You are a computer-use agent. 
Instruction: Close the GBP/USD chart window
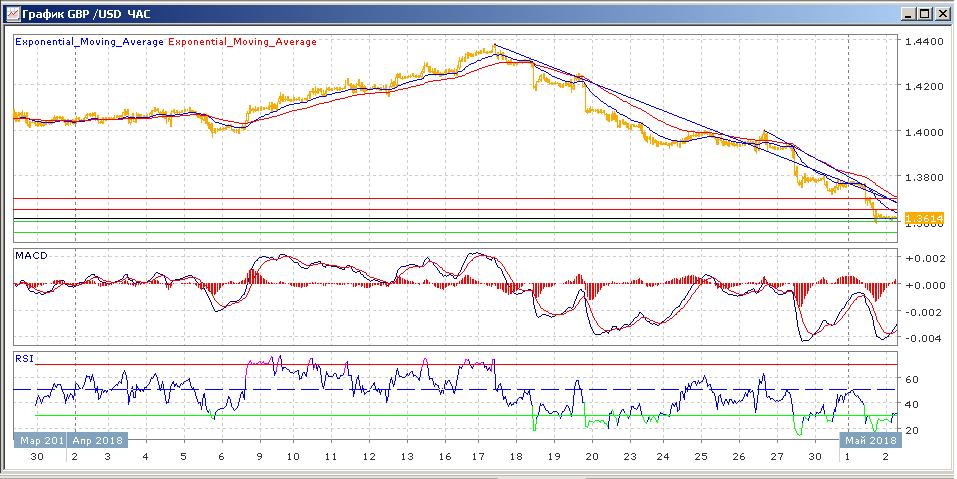click(941, 14)
